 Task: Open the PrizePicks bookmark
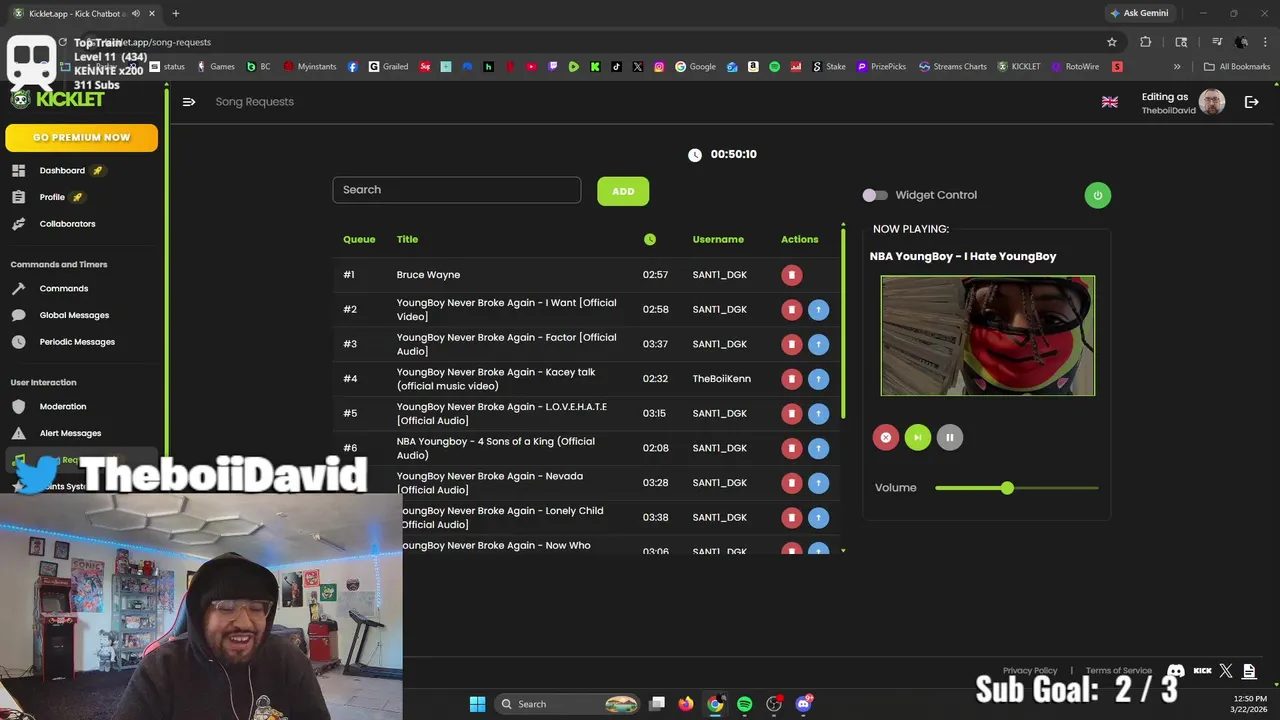pos(881,67)
